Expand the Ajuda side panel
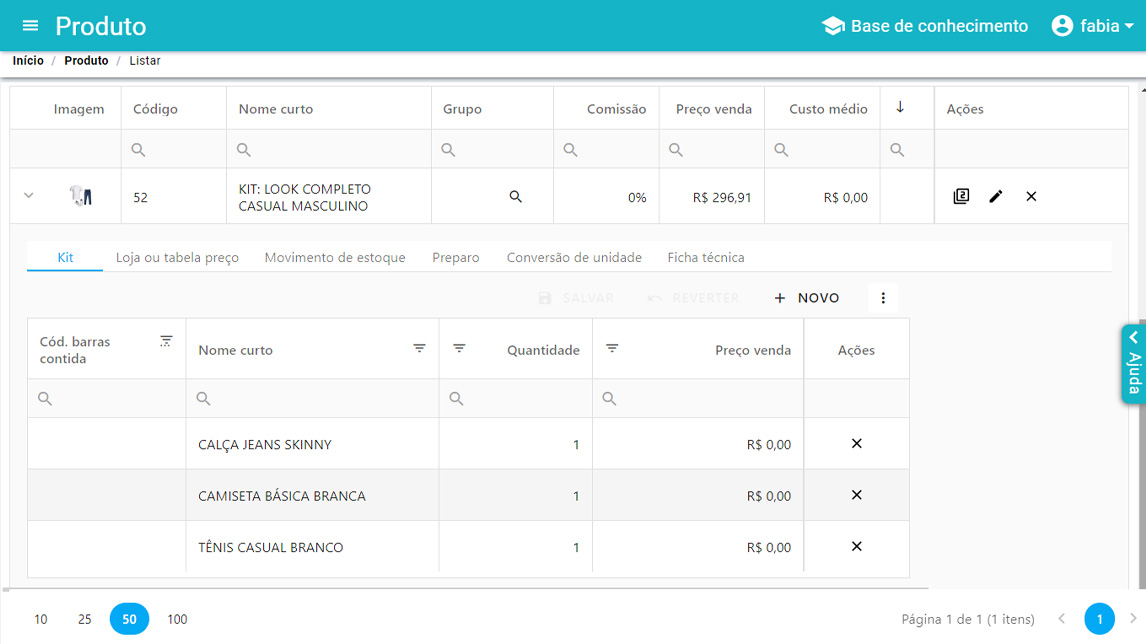1146x644 pixels. tap(1133, 363)
